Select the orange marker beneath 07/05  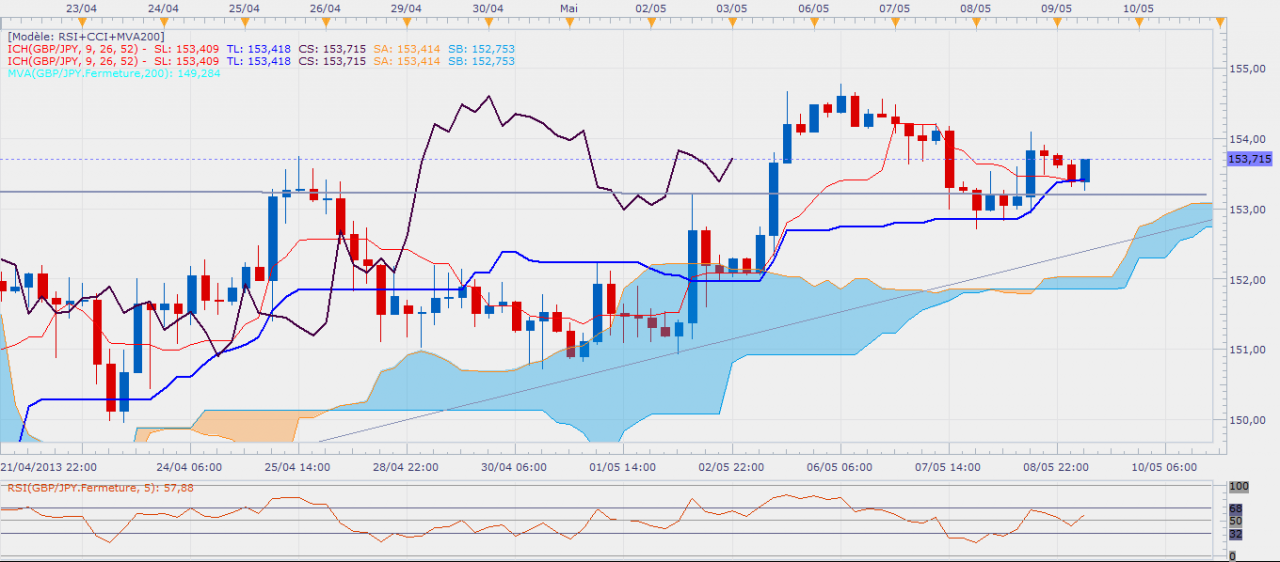click(895, 21)
